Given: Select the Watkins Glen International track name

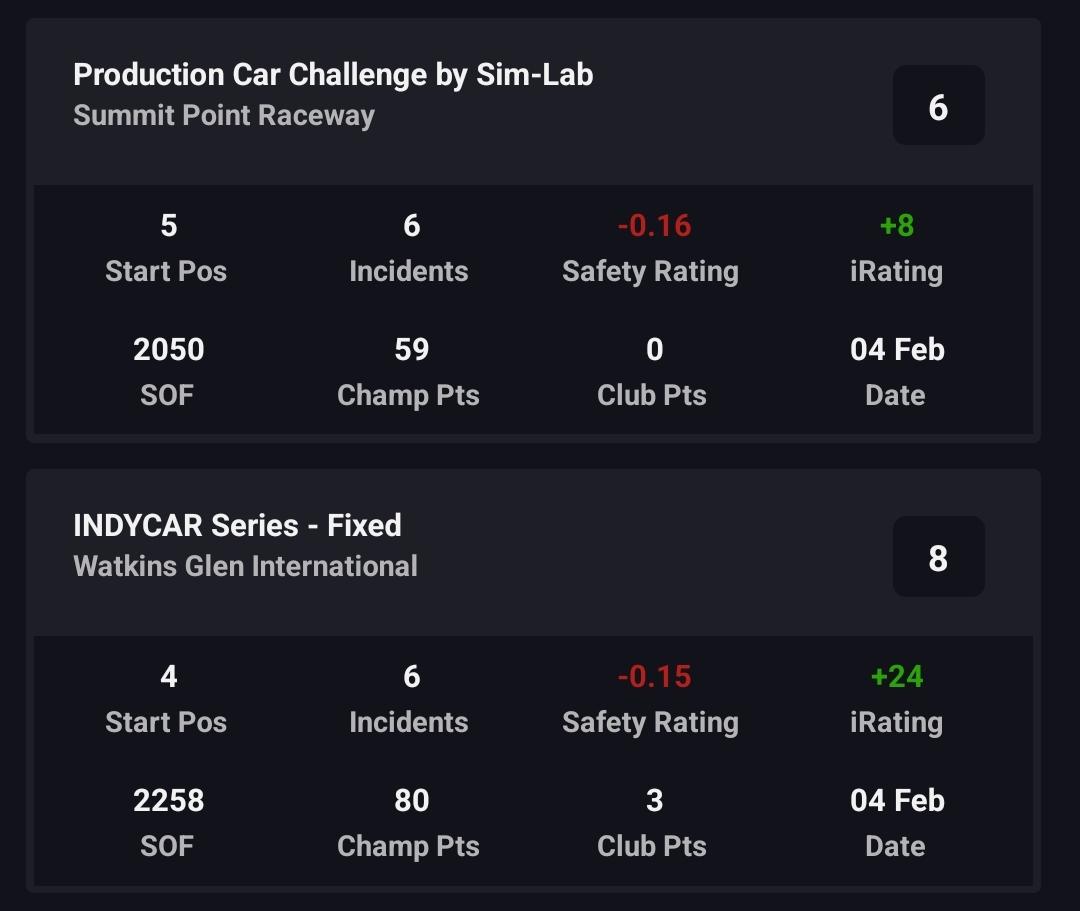Looking at the screenshot, I should tap(245, 566).
